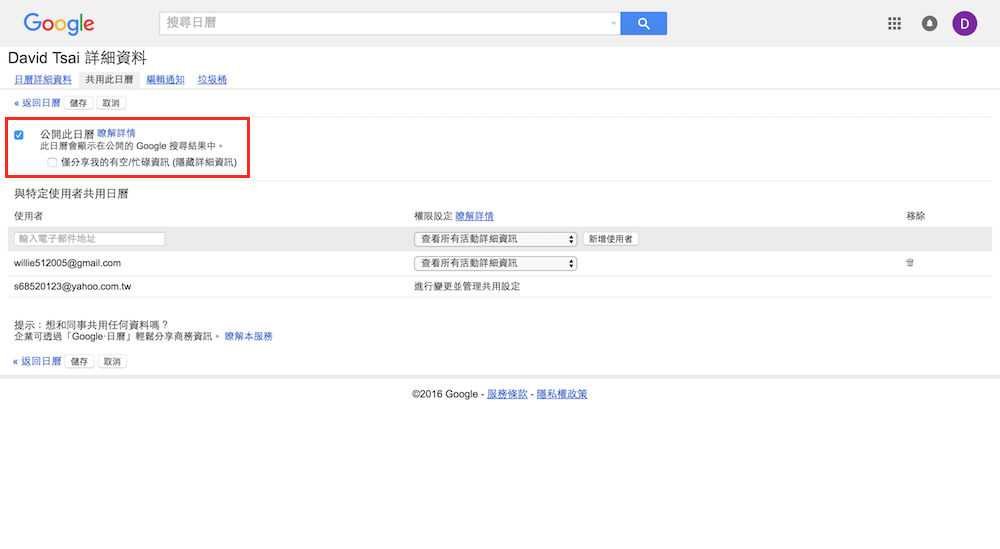Open permission dropdown for willie512005@gmail.com

tap(496, 263)
